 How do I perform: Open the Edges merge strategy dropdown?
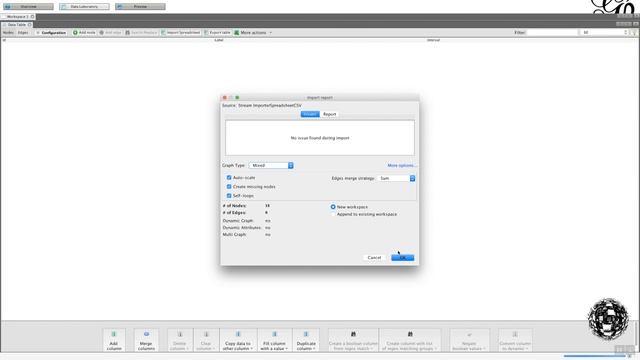[396, 178]
